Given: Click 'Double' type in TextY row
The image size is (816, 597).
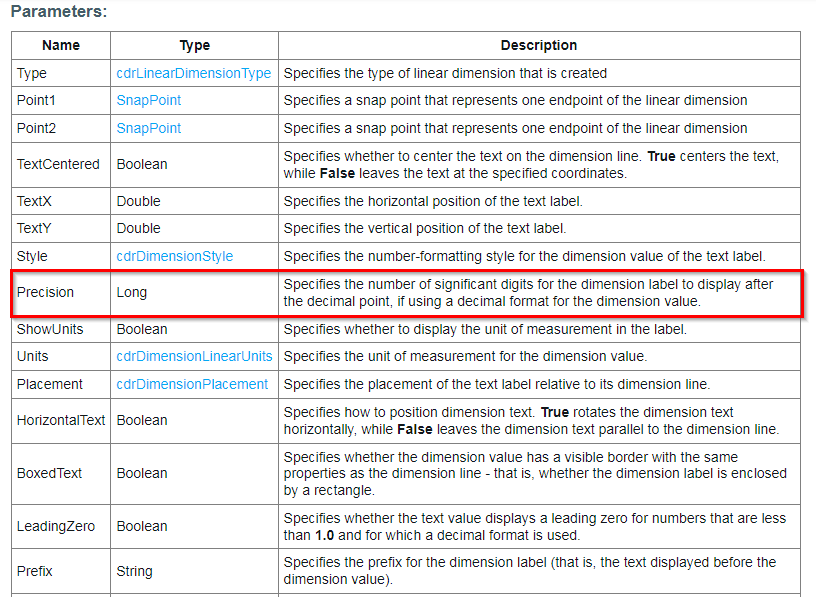Looking at the screenshot, I should click(138, 228).
